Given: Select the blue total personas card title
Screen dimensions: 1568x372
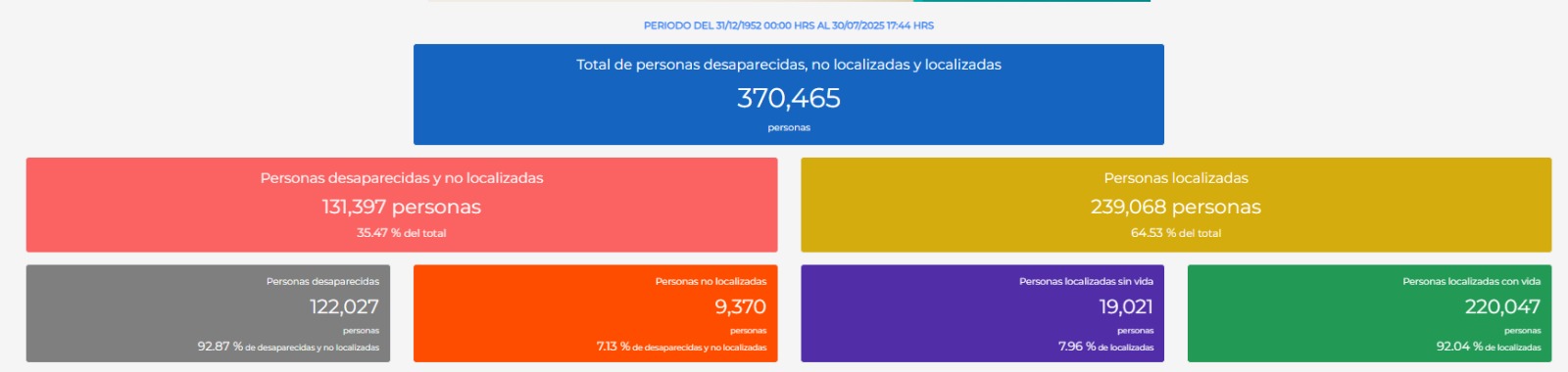Looking at the screenshot, I should click(x=789, y=65).
